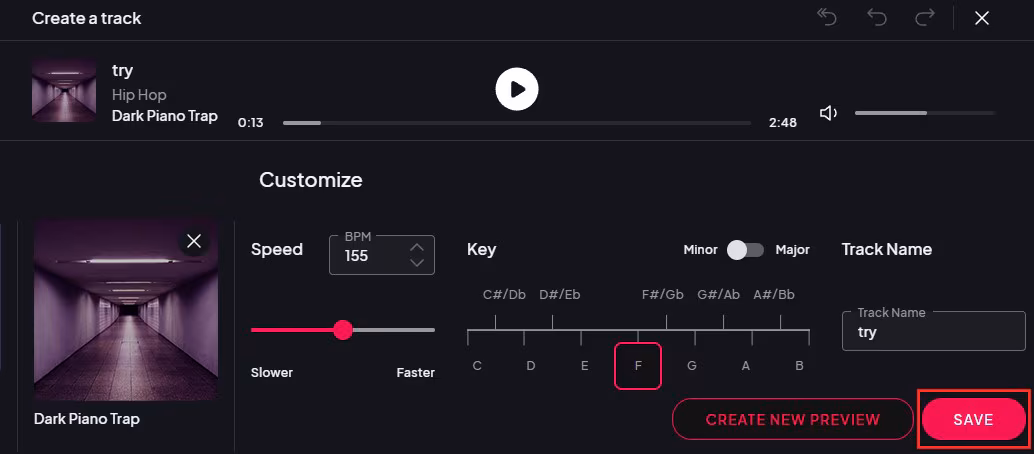
Task: Click the Speed slider handle
Action: [x=343, y=330]
